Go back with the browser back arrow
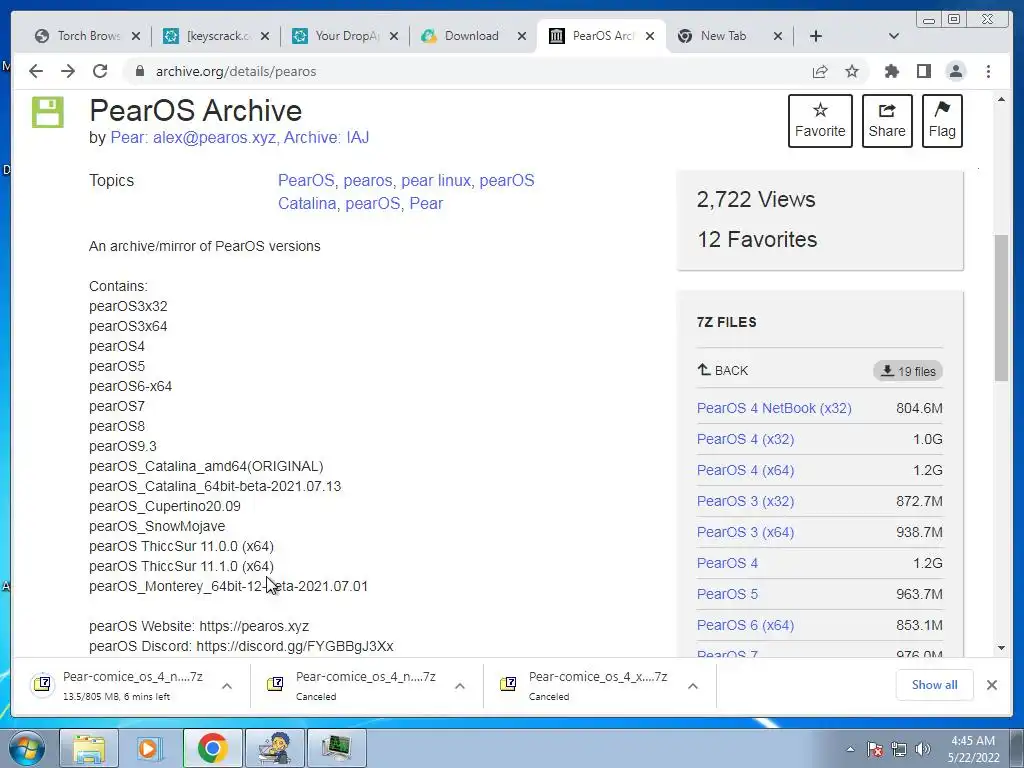 coord(36,71)
